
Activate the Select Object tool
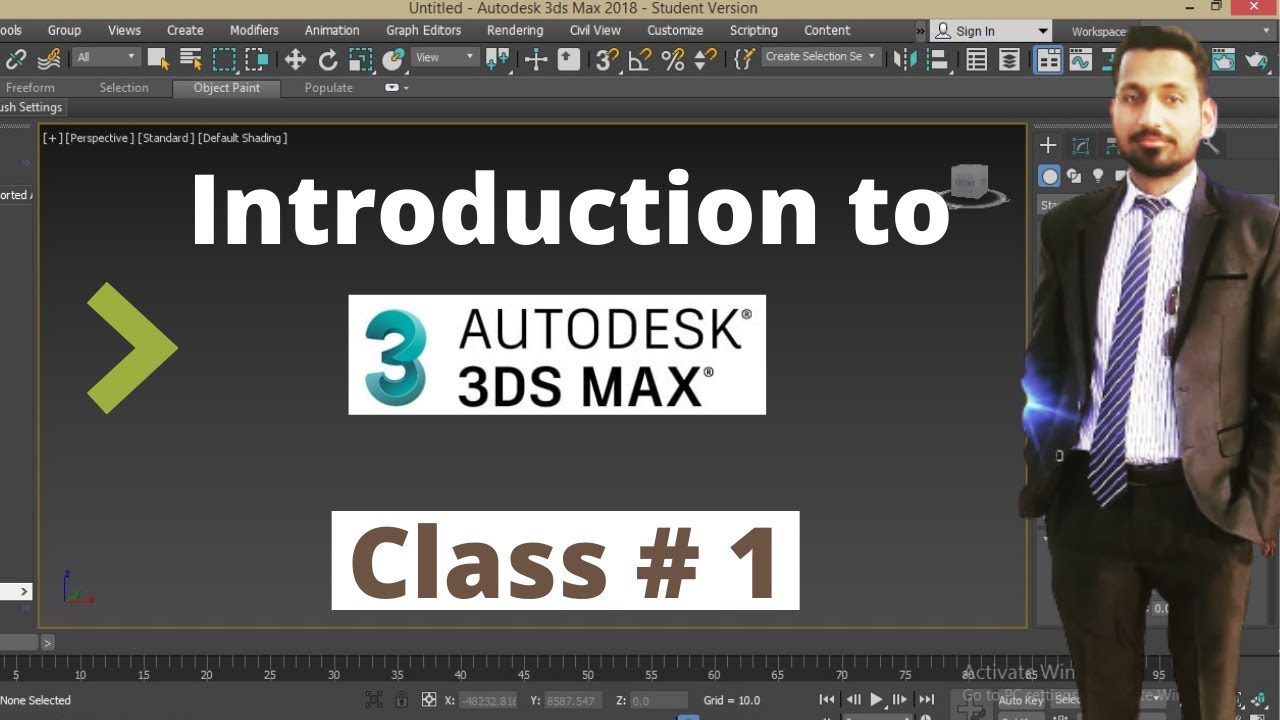tap(158, 59)
